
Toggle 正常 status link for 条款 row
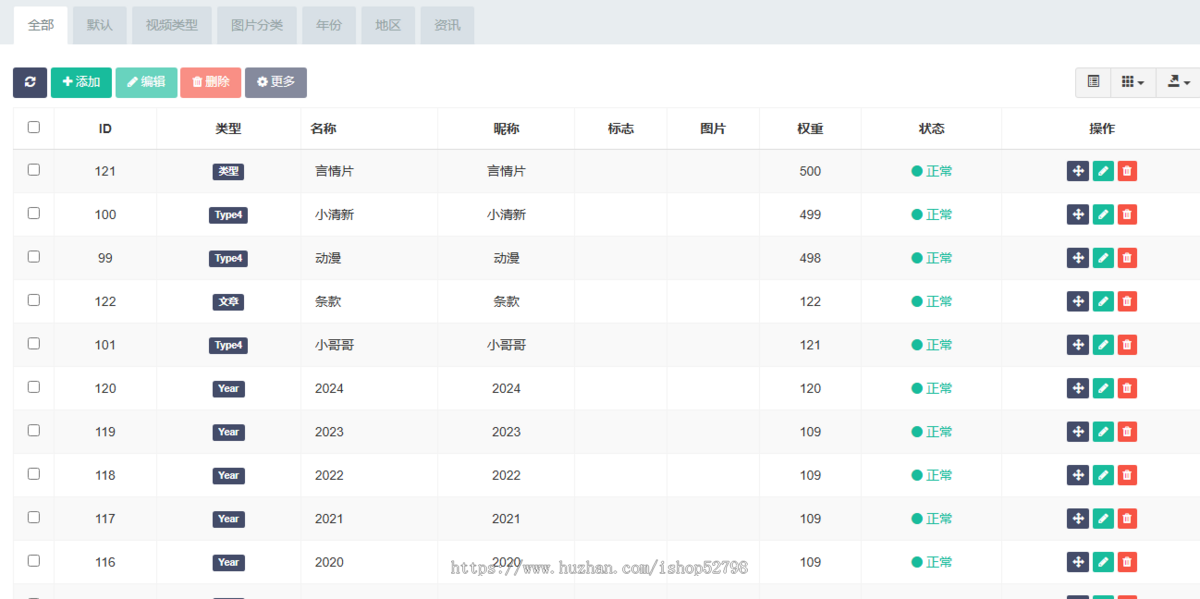932,301
